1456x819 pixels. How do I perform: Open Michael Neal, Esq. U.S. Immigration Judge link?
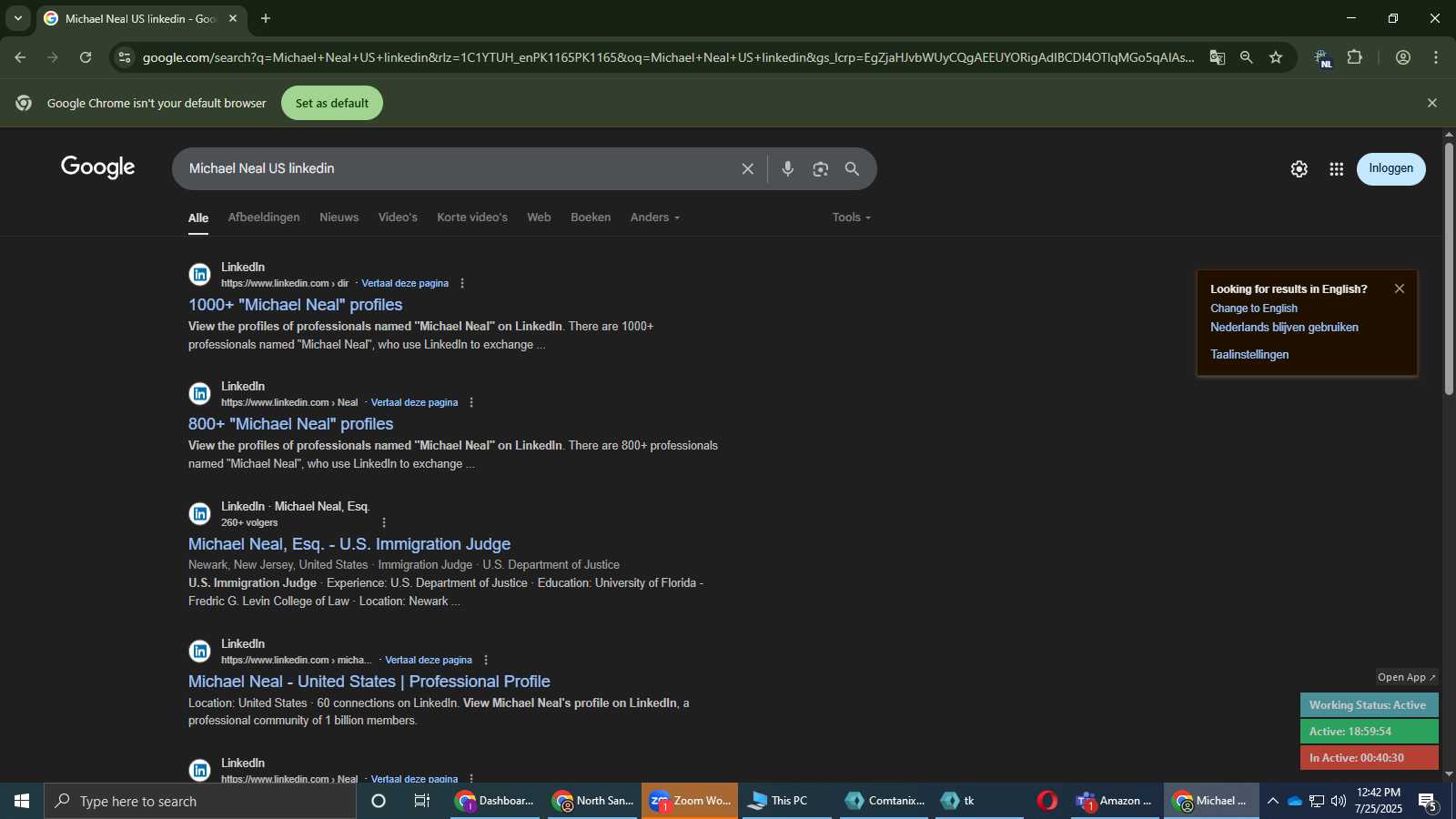349,544
